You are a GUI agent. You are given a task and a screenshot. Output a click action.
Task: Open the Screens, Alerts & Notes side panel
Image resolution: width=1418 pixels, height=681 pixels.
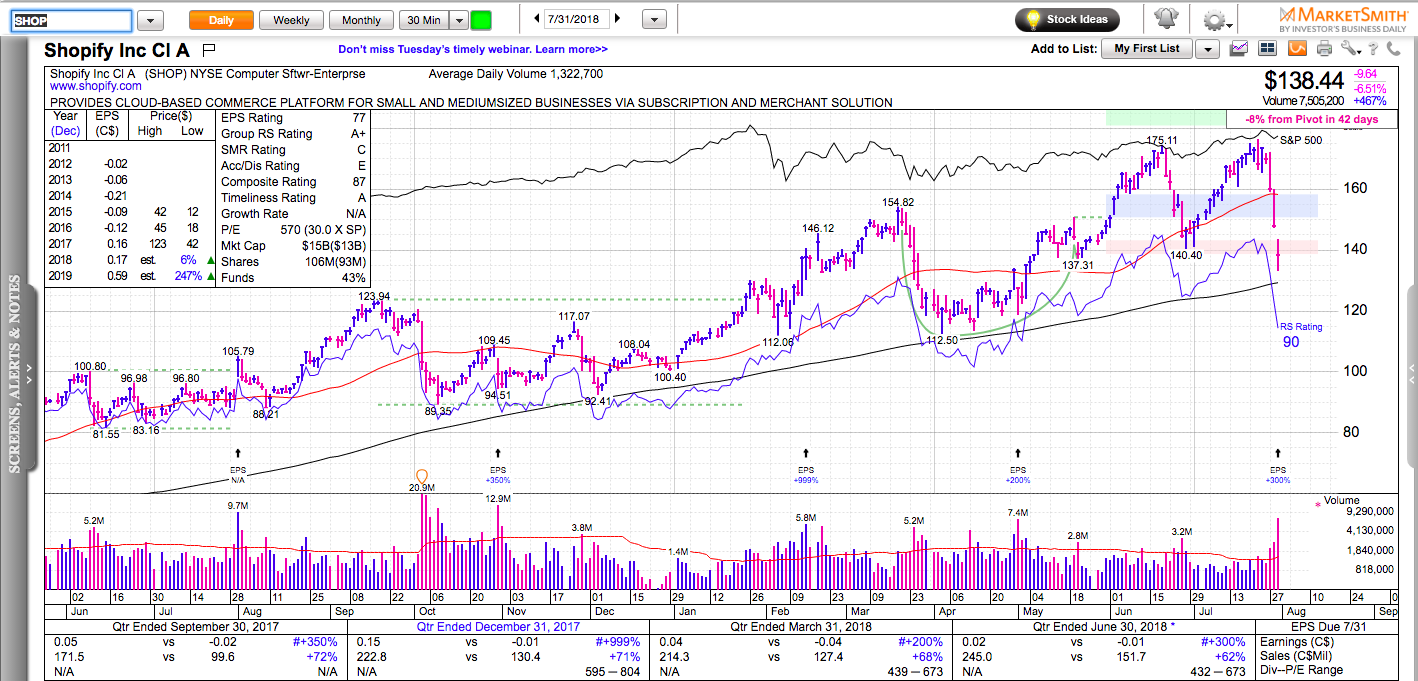16,372
